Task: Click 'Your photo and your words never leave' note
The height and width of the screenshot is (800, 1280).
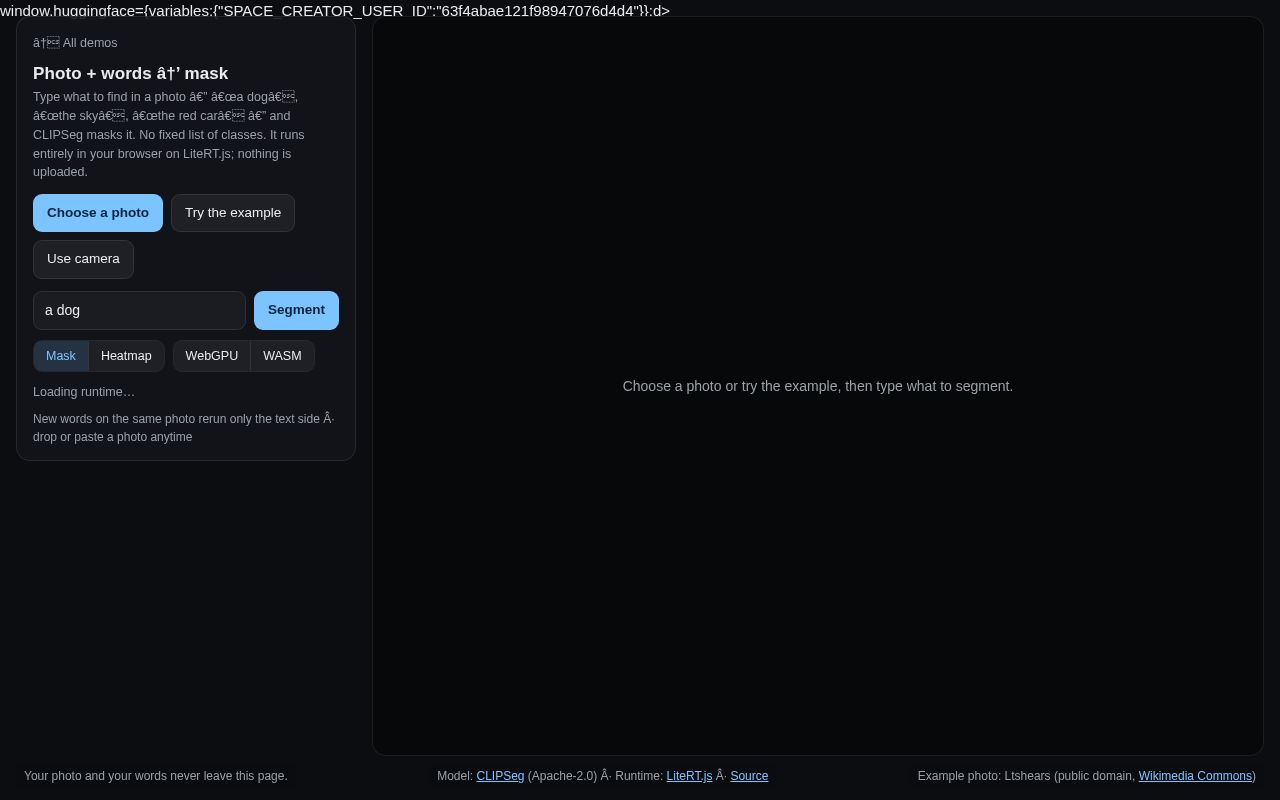Action: [156, 776]
